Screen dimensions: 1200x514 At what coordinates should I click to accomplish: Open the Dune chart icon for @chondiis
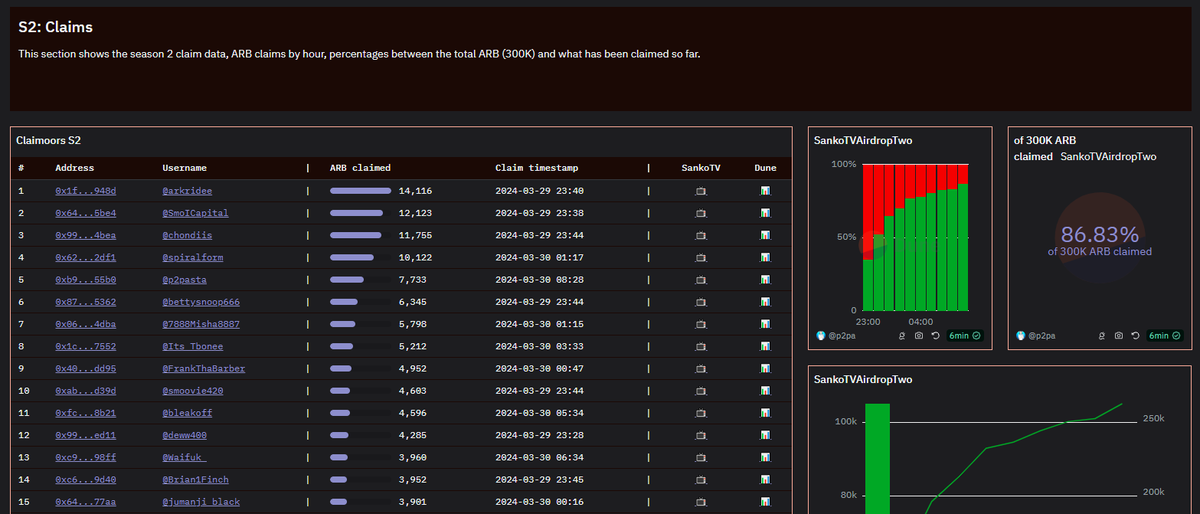[x=765, y=235]
